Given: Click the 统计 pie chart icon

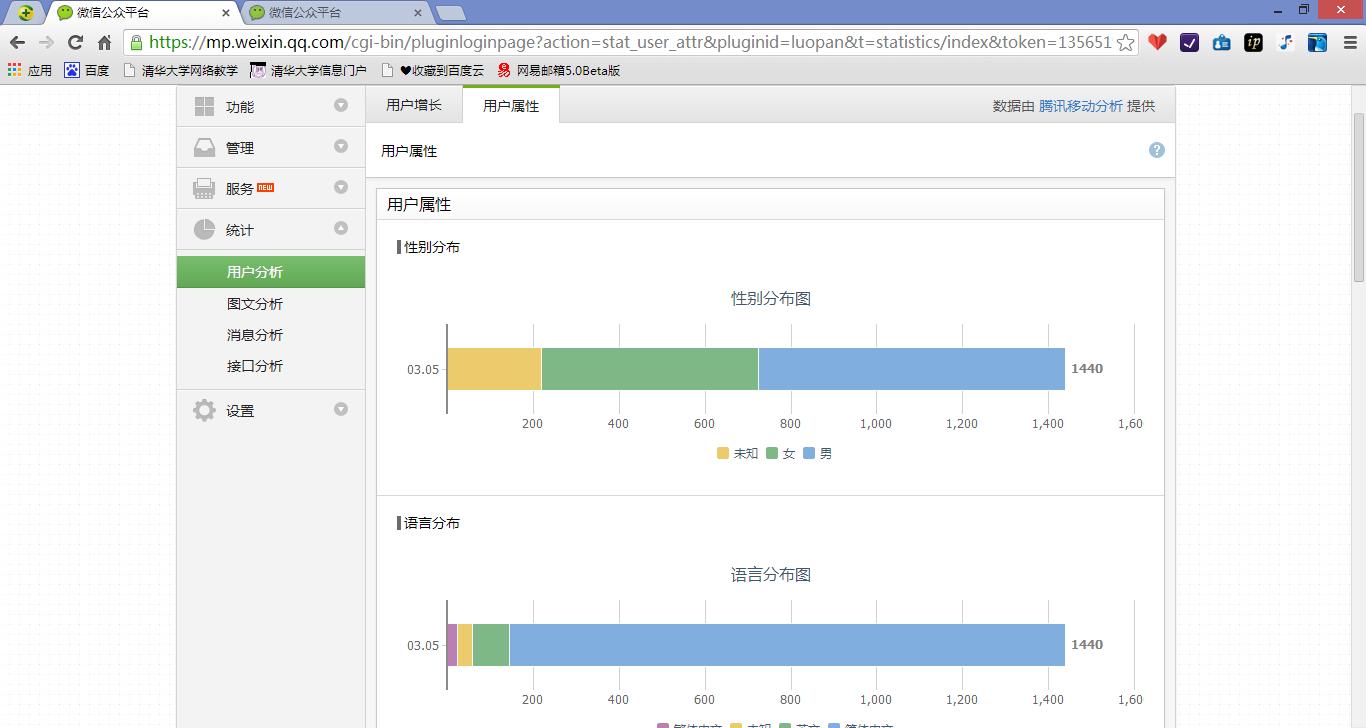Looking at the screenshot, I should [x=203, y=229].
